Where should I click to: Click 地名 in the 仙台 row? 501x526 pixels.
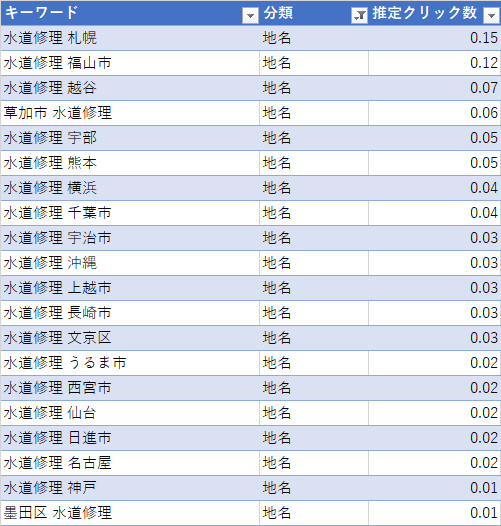point(277,413)
